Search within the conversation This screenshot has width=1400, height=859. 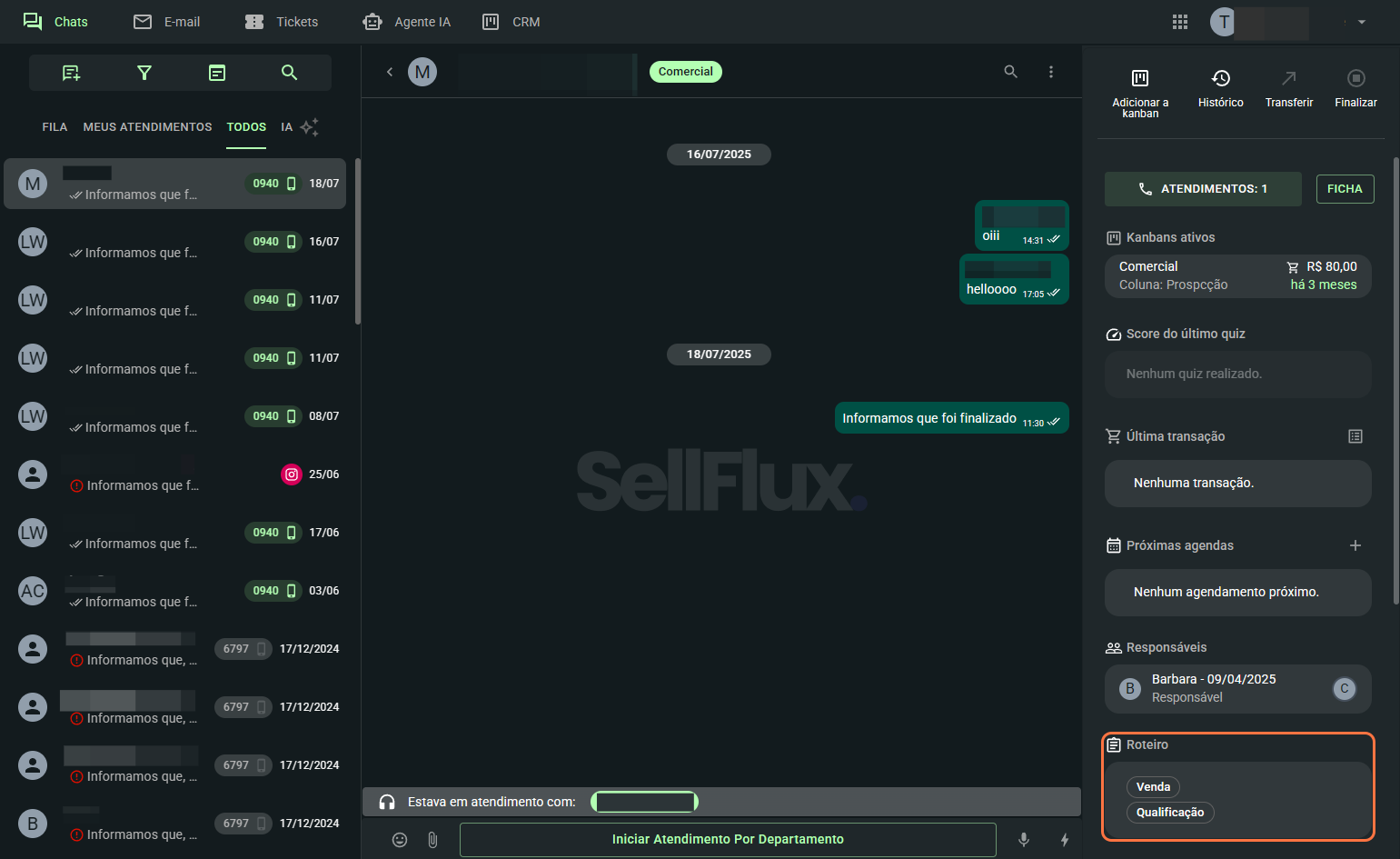pos(1010,72)
